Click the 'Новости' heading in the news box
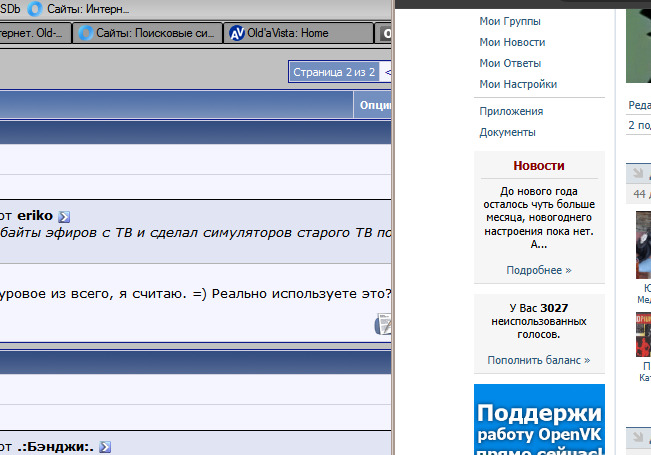This screenshot has height=455, width=651. pyautogui.click(x=539, y=166)
